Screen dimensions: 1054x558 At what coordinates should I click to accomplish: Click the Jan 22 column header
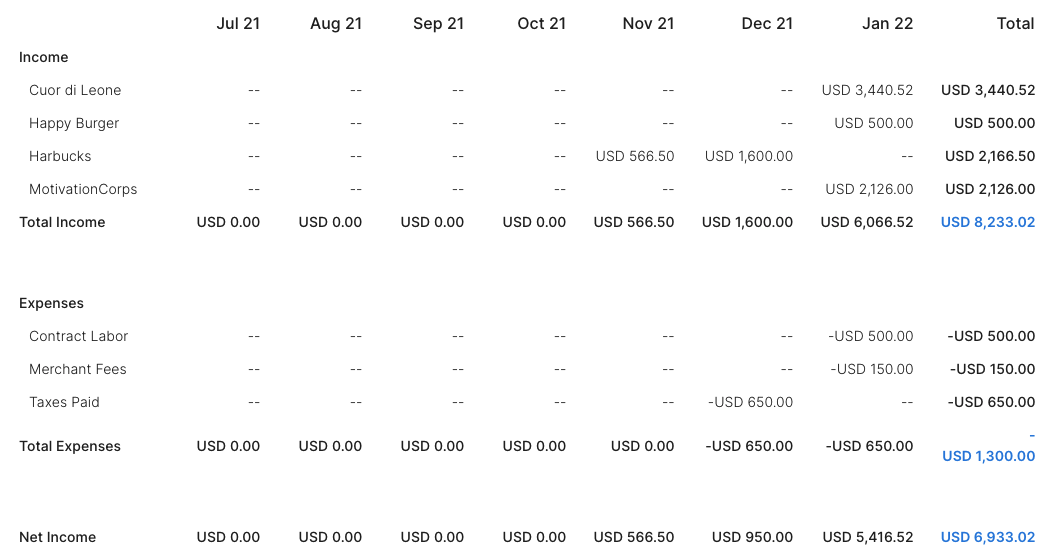[x=887, y=24]
